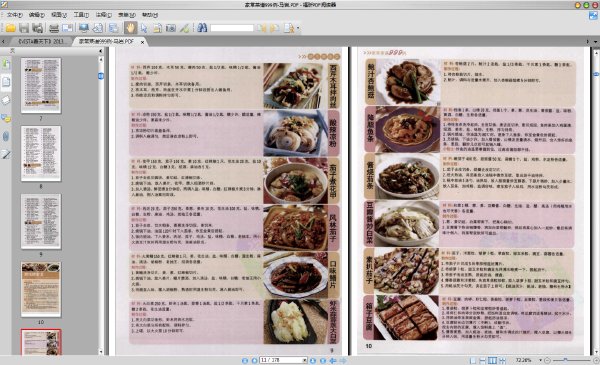Screen dimensions: 600x365
Task: Open the zoom percentage dropdown
Action: pyautogui.click(x=540, y=360)
